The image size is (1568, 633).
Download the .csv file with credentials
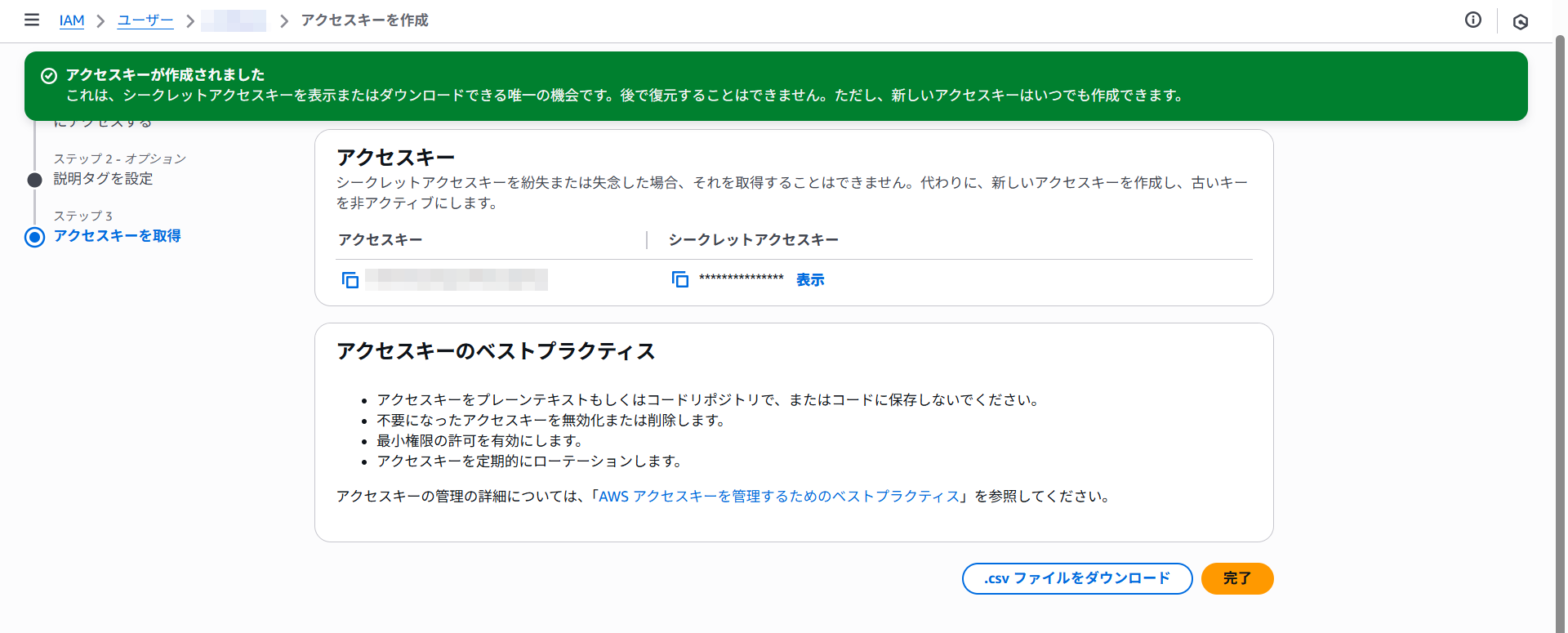point(1076,578)
